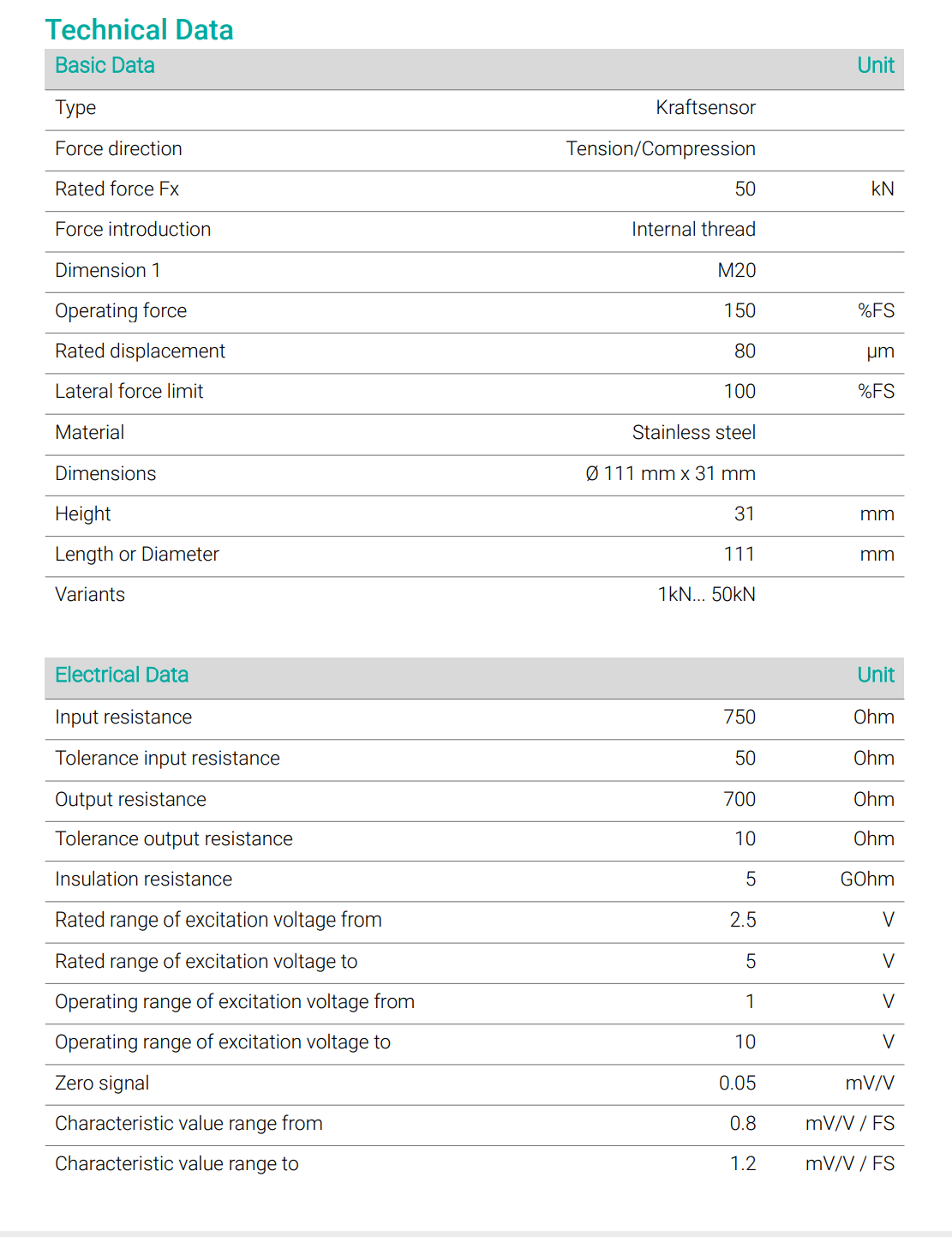Click the Technical Data heading
Viewport: 952px width, 1237px height.
point(140,30)
